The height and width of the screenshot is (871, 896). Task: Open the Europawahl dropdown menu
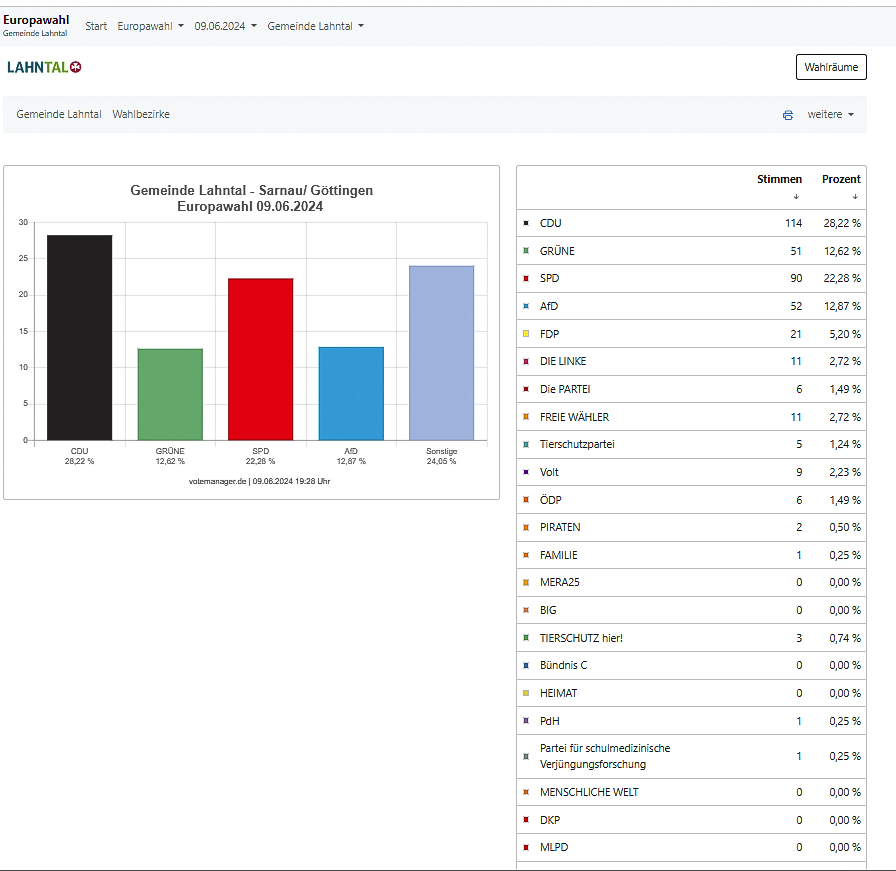point(150,26)
